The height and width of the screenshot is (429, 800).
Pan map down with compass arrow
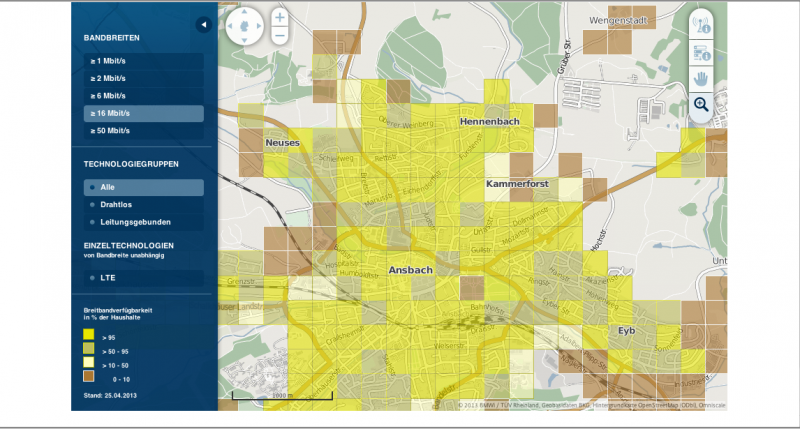click(x=246, y=40)
